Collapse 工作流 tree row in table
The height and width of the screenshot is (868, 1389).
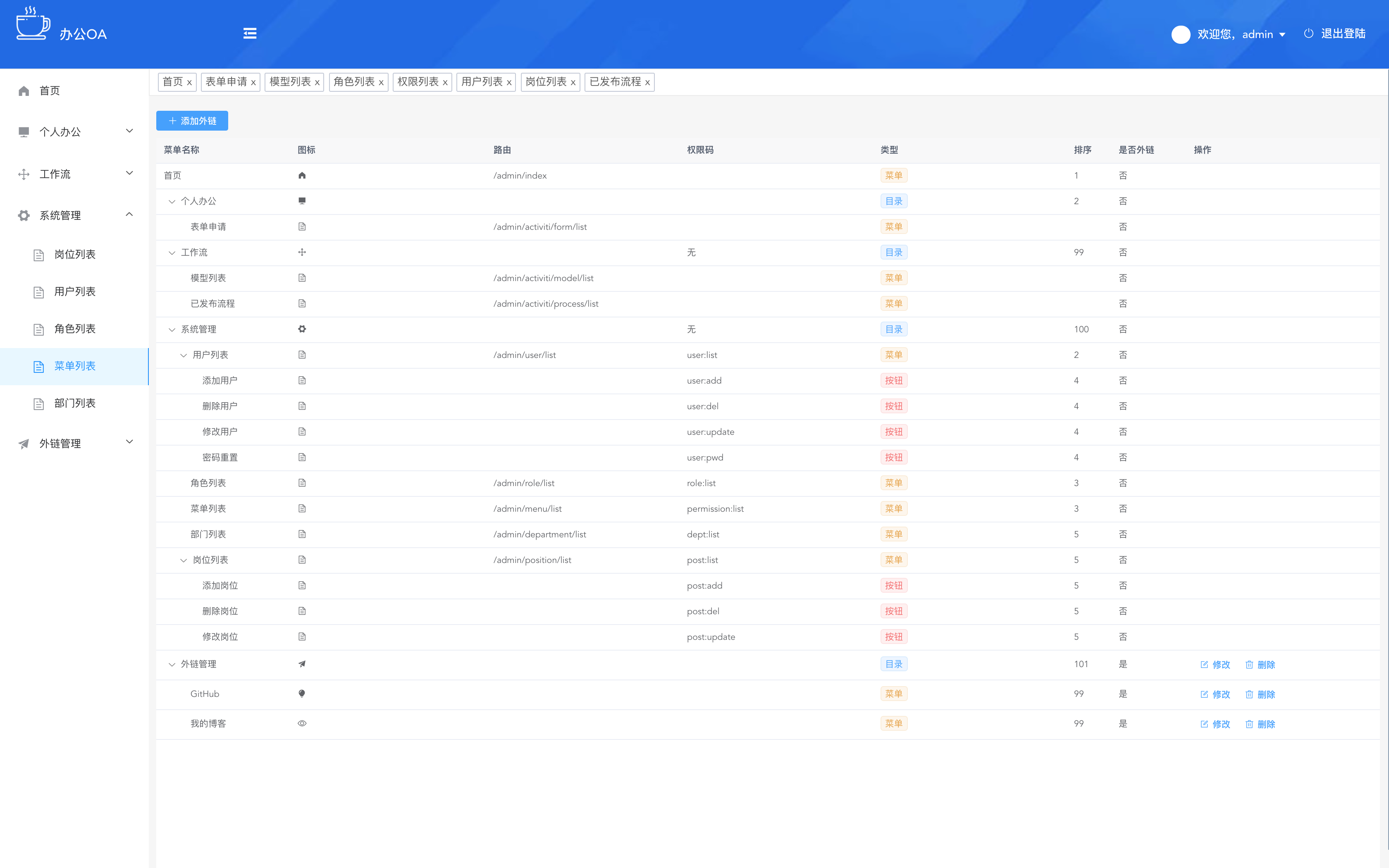click(x=172, y=253)
